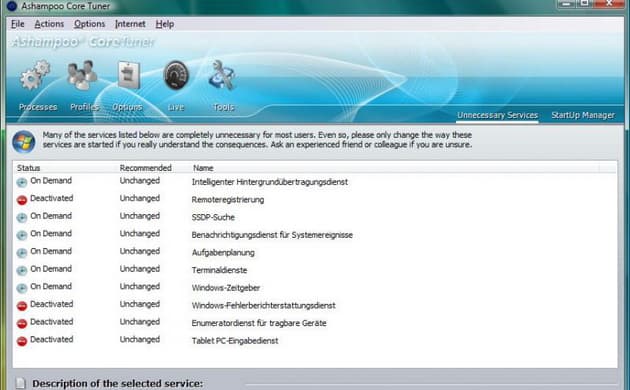Click the Description of the selected service heading
Image resolution: width=630 pixels, height=390 pixels.
(x=117, y=384)
